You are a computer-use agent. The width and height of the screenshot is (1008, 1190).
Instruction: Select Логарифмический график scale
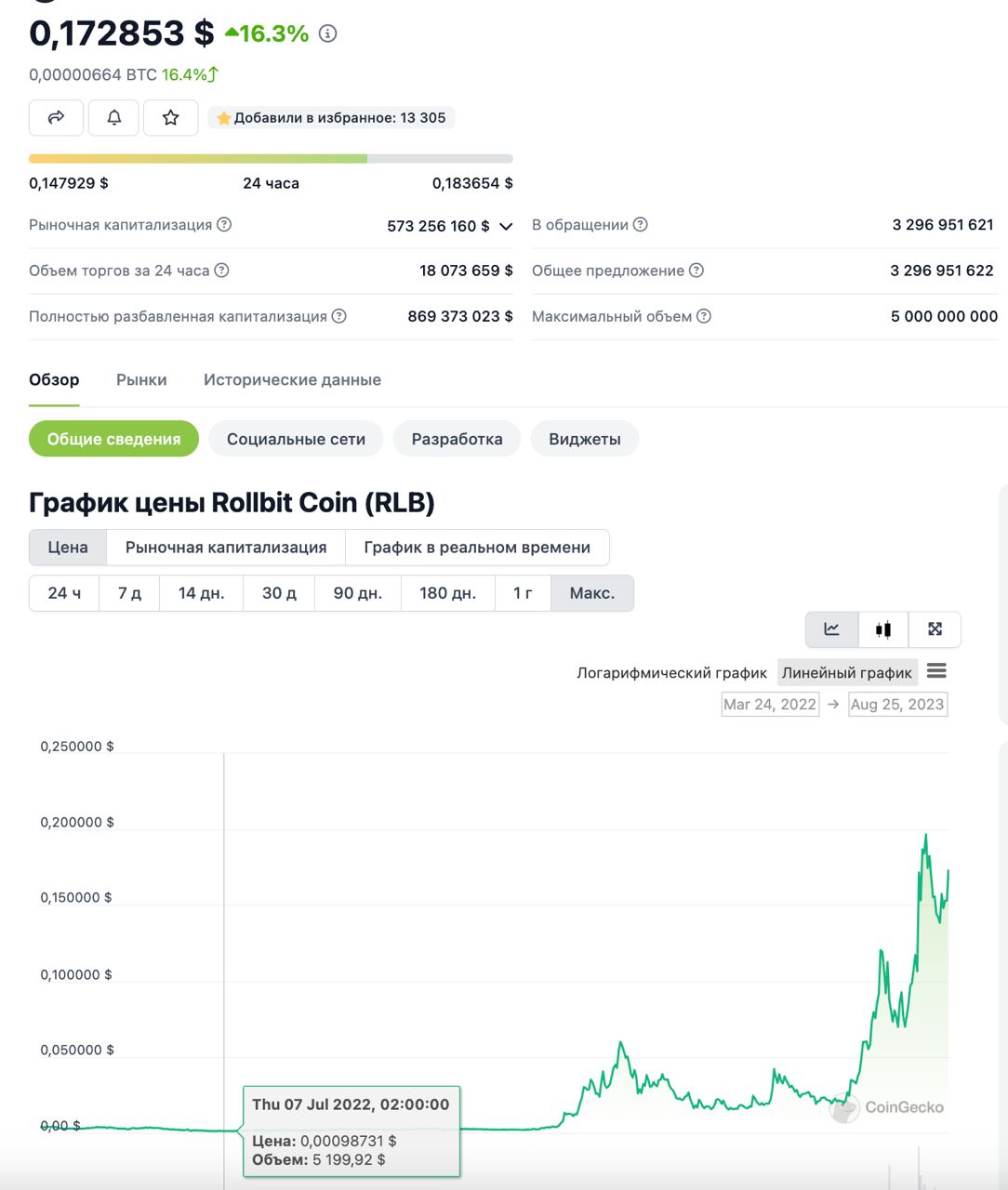tap(671, 673)
